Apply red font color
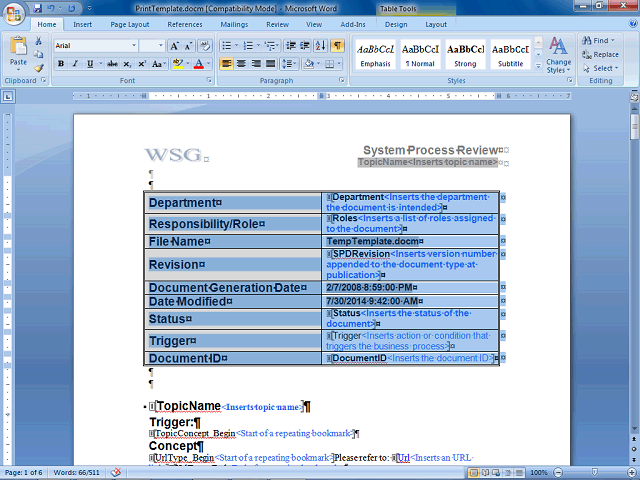Screen dimensions: 640x480 (199, 64)
